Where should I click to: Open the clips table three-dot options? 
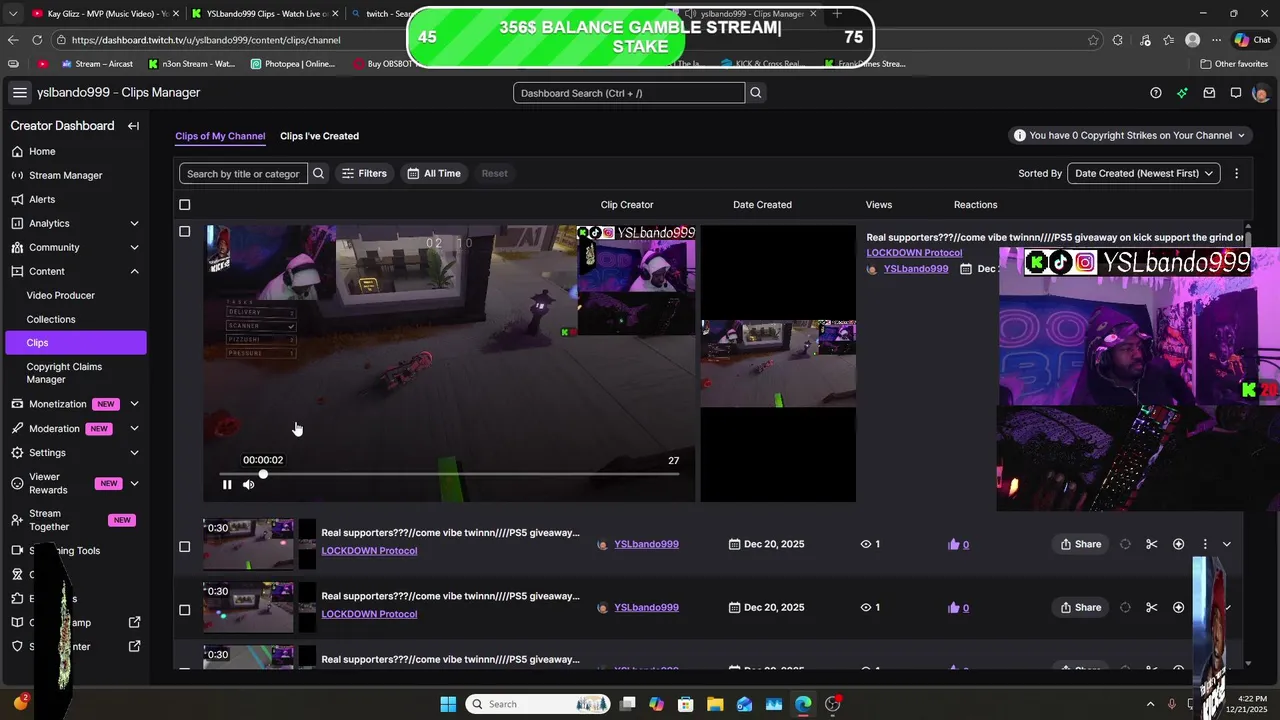(x=1236, y=173)
